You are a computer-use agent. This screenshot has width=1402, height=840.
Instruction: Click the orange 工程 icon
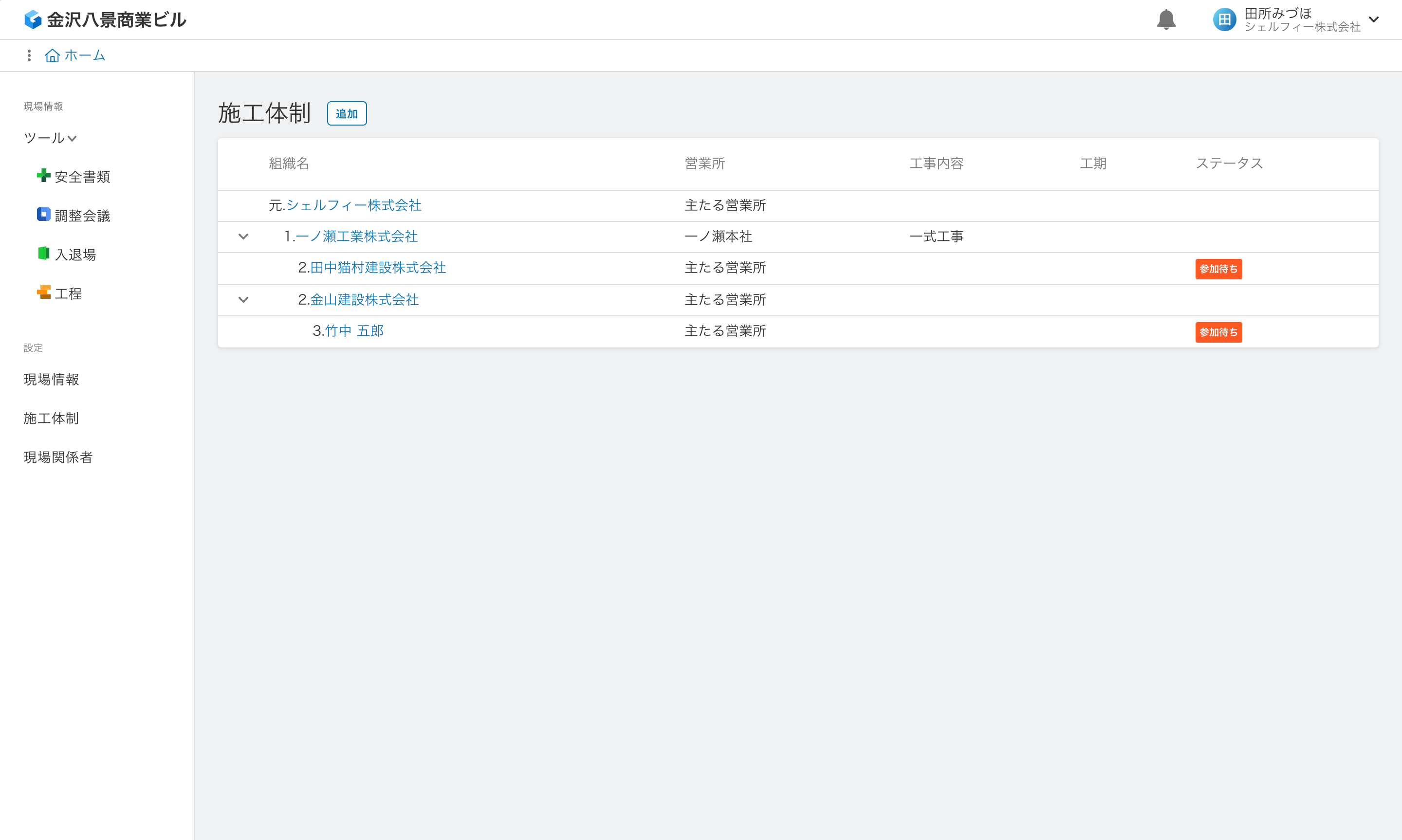44,292
